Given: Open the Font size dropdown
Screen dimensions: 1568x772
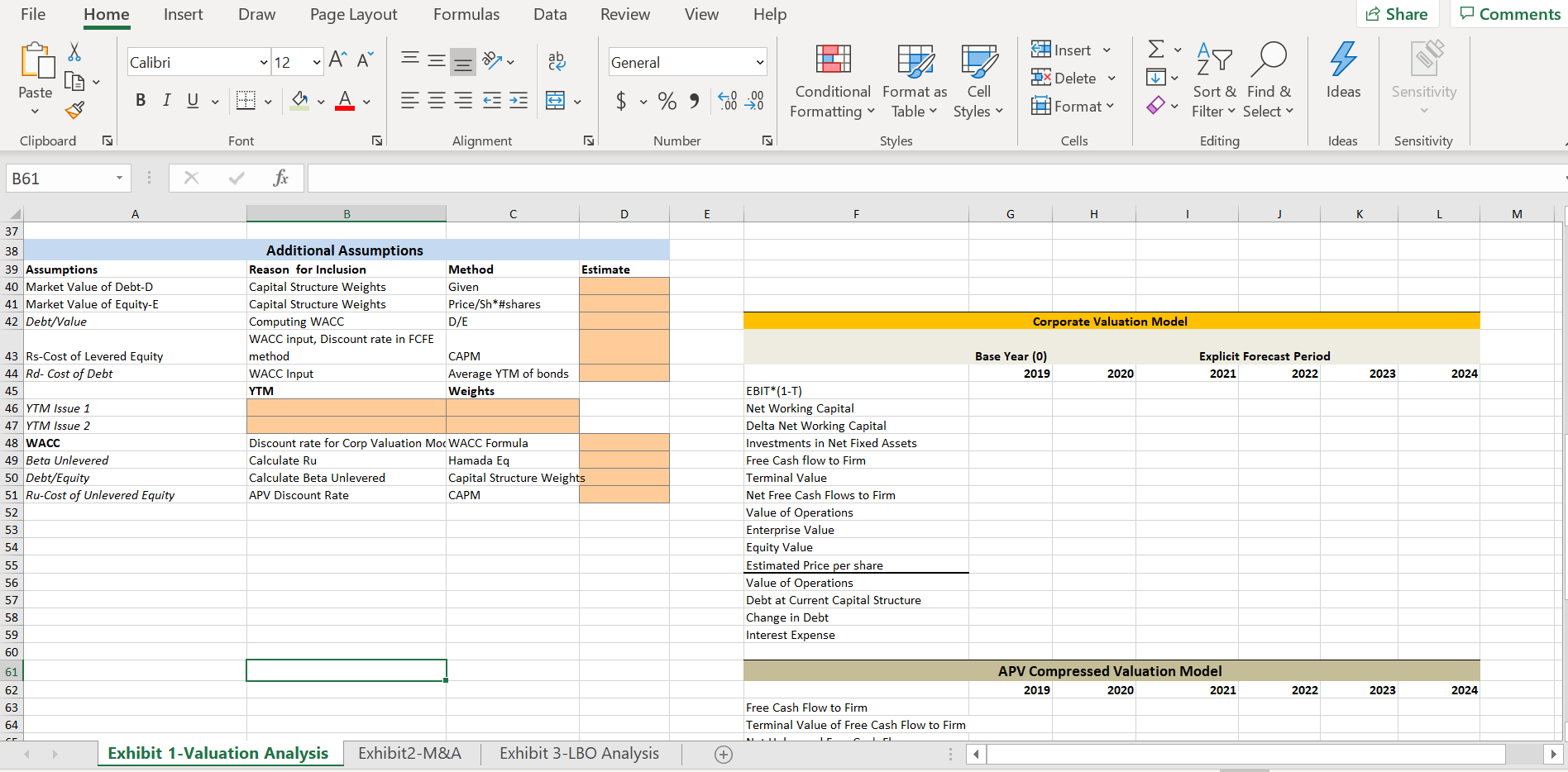Looking at the screenshot, I should point(316,62).
